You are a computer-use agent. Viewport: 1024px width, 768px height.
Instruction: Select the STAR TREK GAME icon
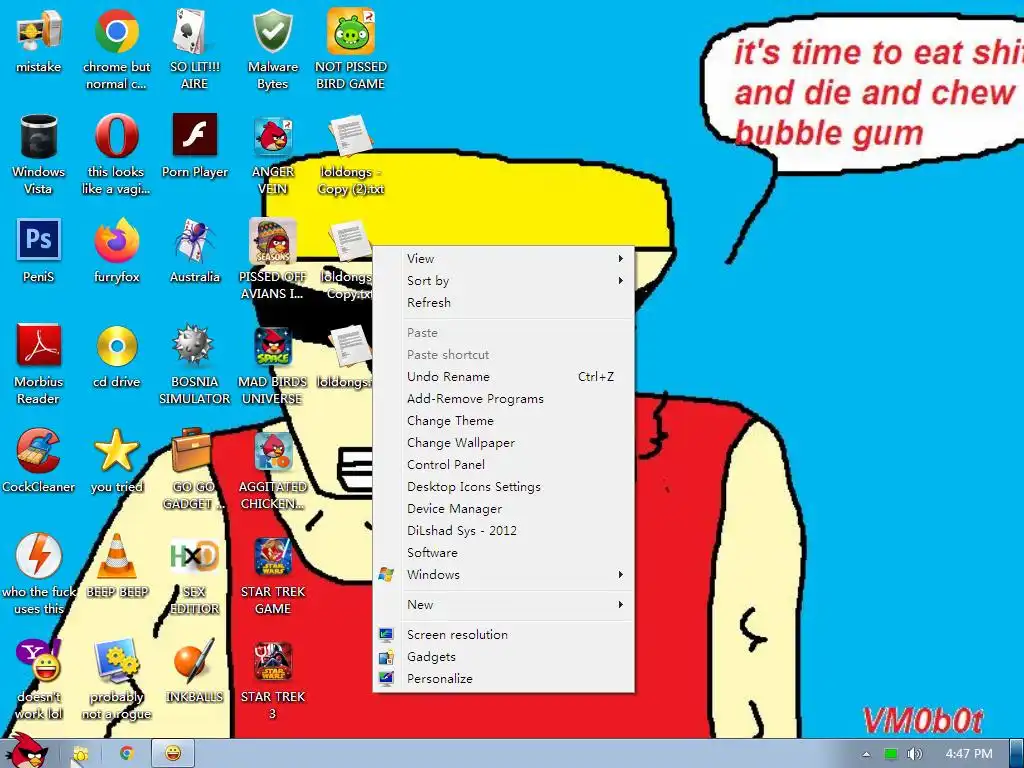(273, 575)
